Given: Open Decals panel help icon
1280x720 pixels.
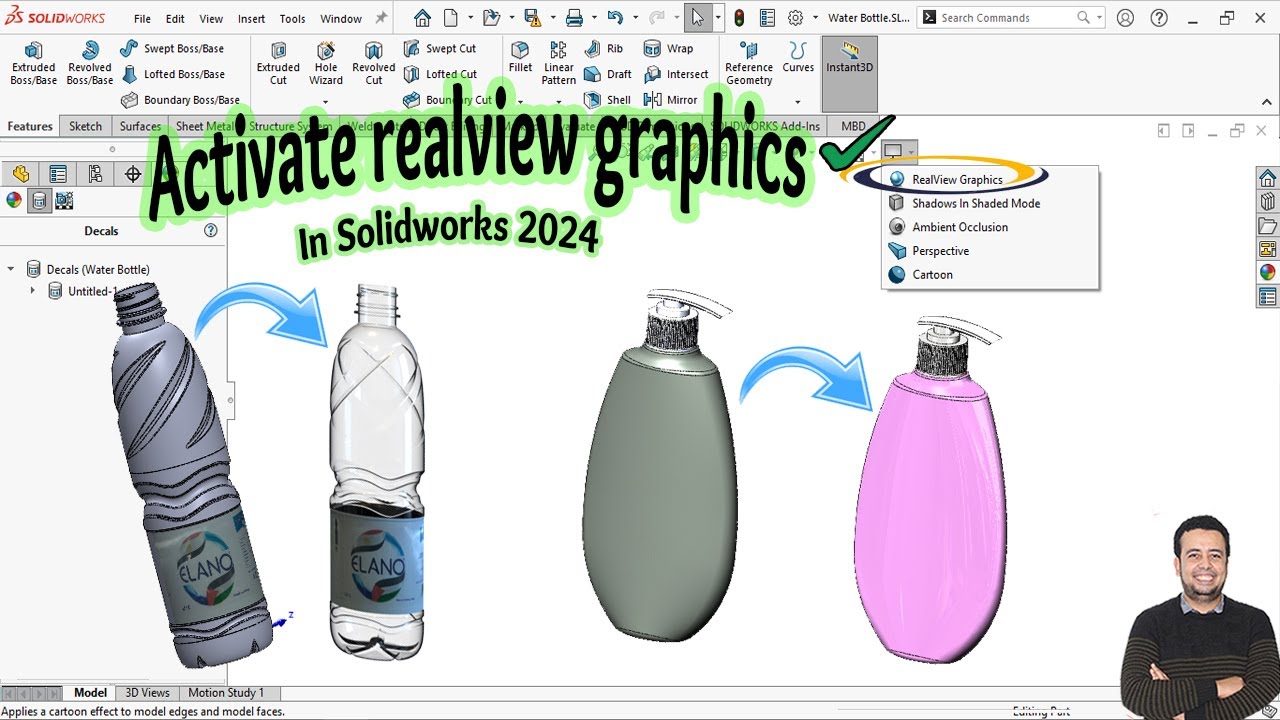Looking at the screenshot, I should [211, 230].
